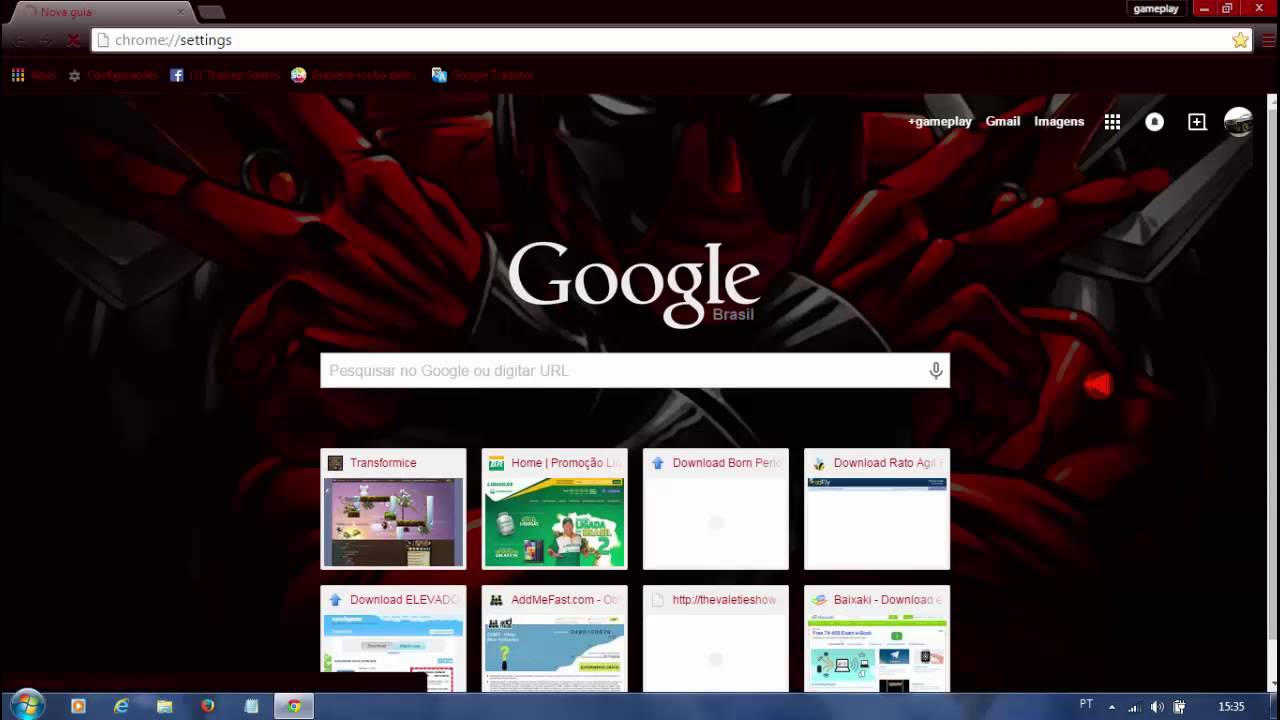Open the Baixaki - Download thumbnail
Image resolution: width=1280 pixels, height=720 pixels.
[877, 638]
